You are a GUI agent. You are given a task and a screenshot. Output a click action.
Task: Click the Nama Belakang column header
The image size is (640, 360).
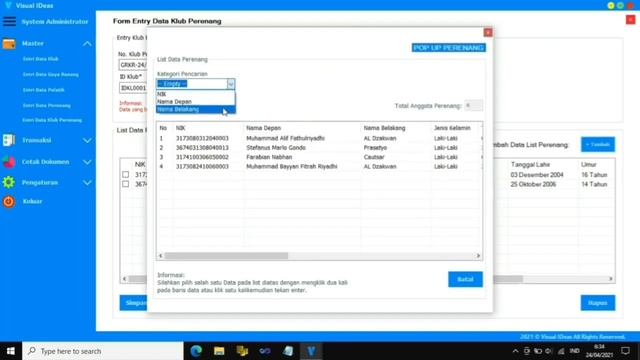384,128
